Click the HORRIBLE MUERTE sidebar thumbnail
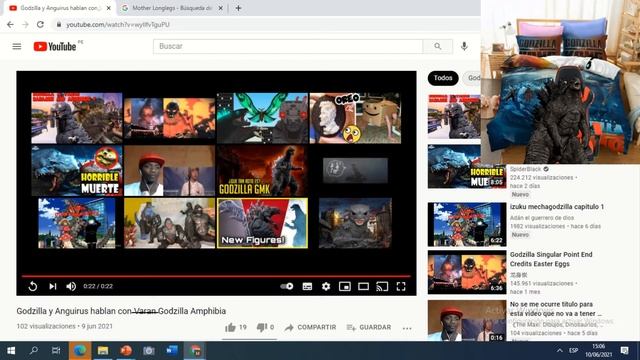The height and width of the screenshot is (360, 640). point(467,167)
